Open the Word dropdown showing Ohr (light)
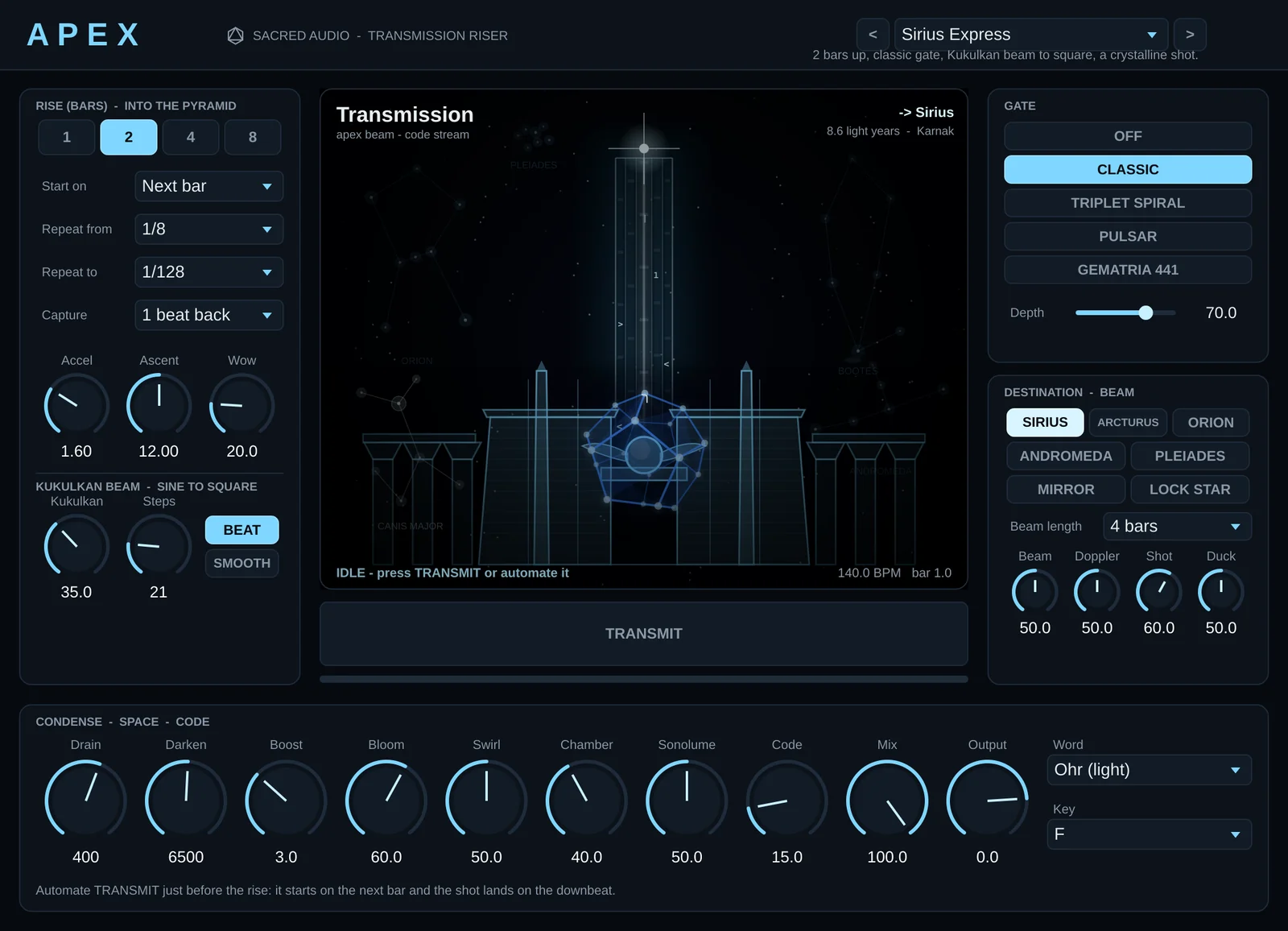This screenshot has width=1288, height=931. 1149,770
